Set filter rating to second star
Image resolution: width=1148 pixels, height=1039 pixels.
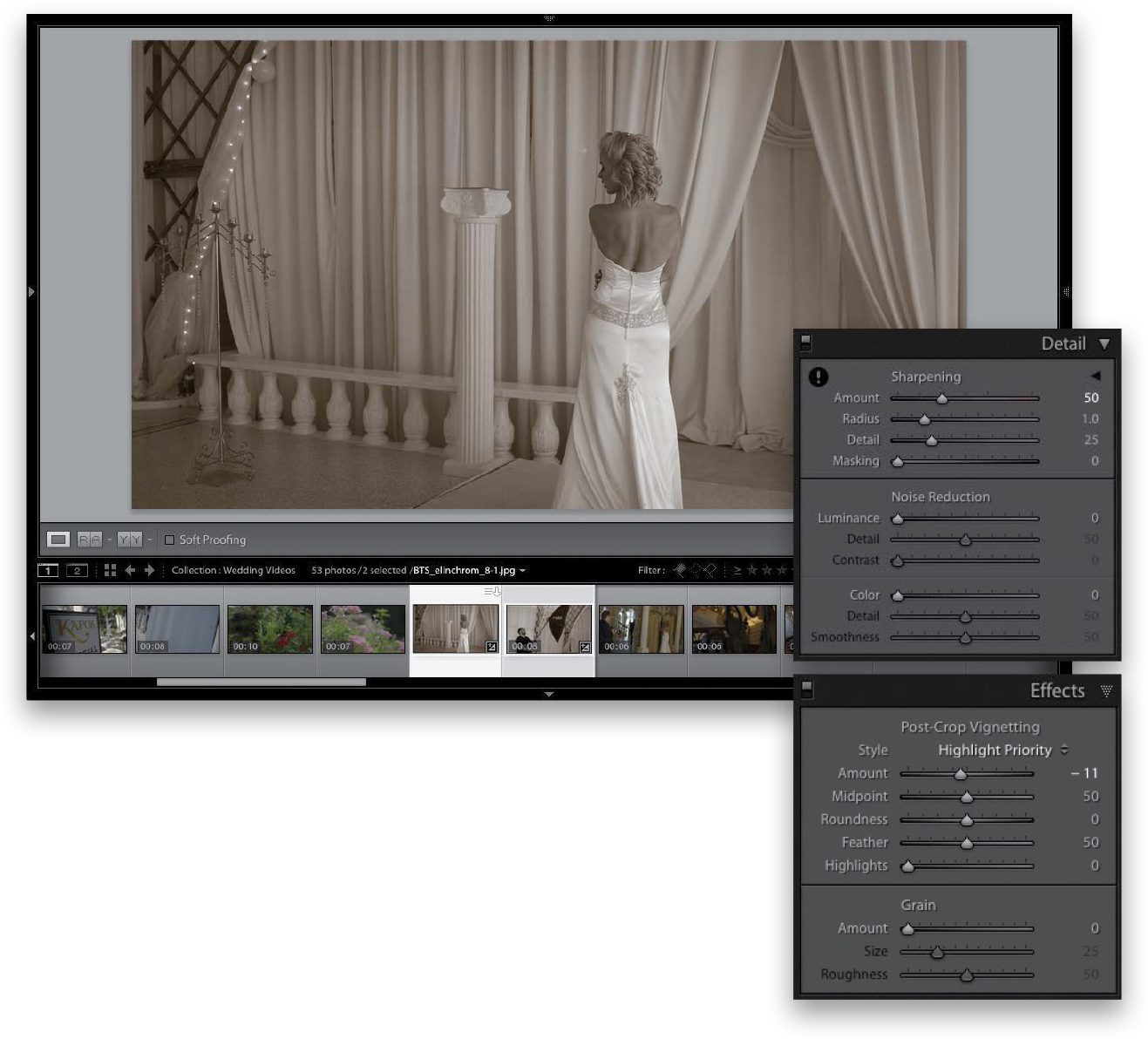coord(767,570)
